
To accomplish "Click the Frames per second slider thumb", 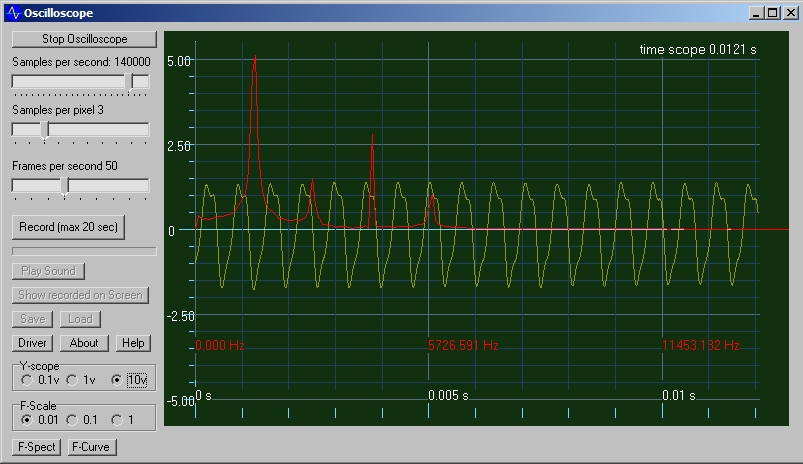I will pos(65,186).
